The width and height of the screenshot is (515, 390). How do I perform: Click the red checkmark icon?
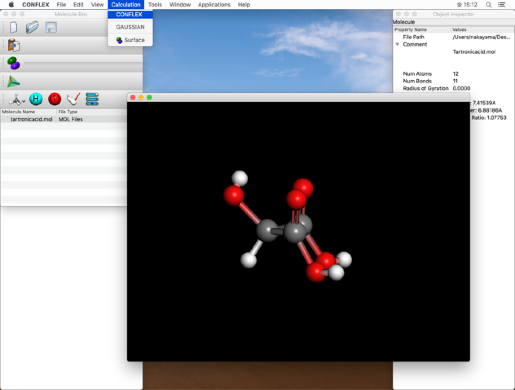pos(73,99)
